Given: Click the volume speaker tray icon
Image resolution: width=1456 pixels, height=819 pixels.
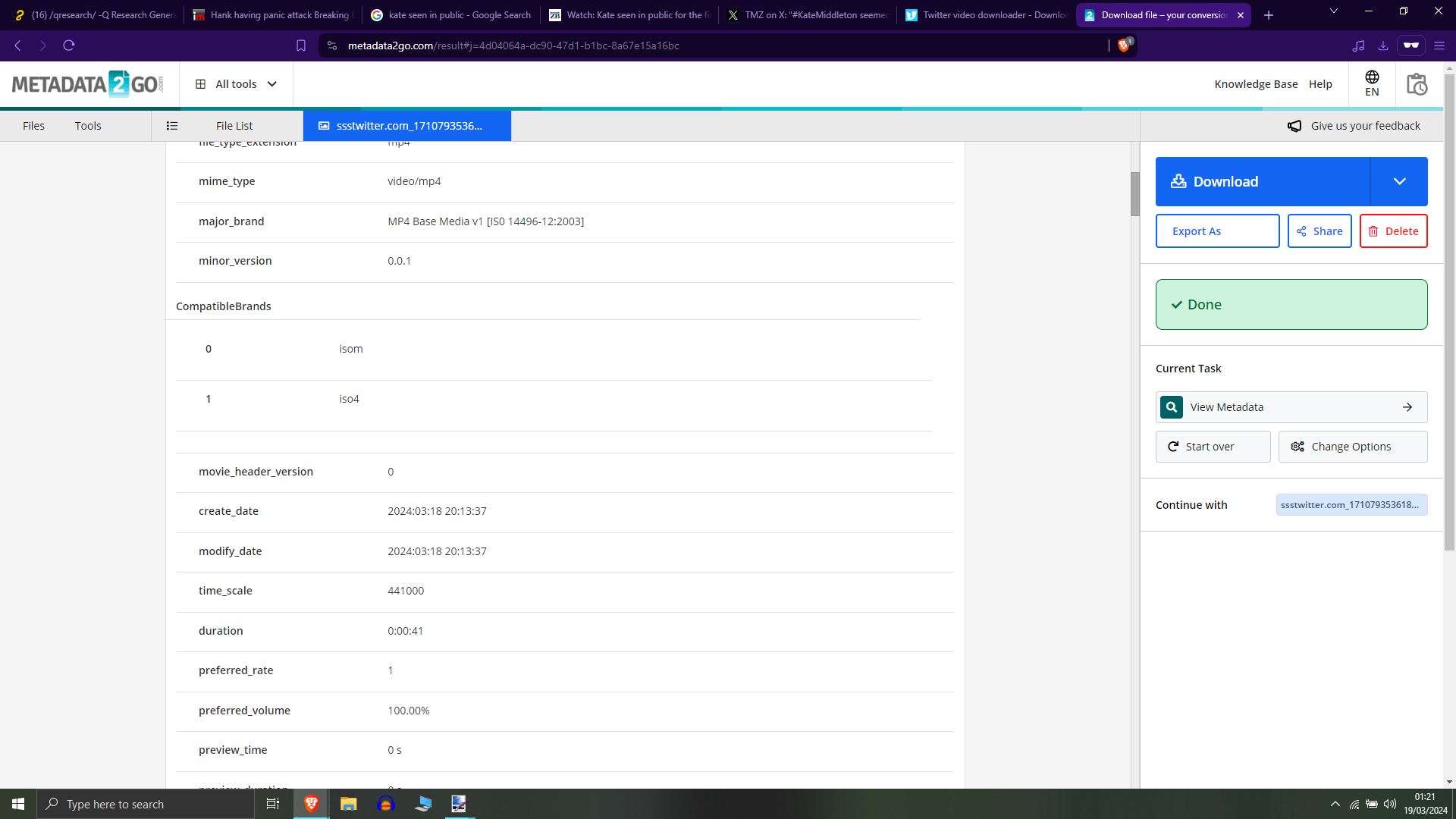Looking at the screenshot, I should (x=1390, y=804).
